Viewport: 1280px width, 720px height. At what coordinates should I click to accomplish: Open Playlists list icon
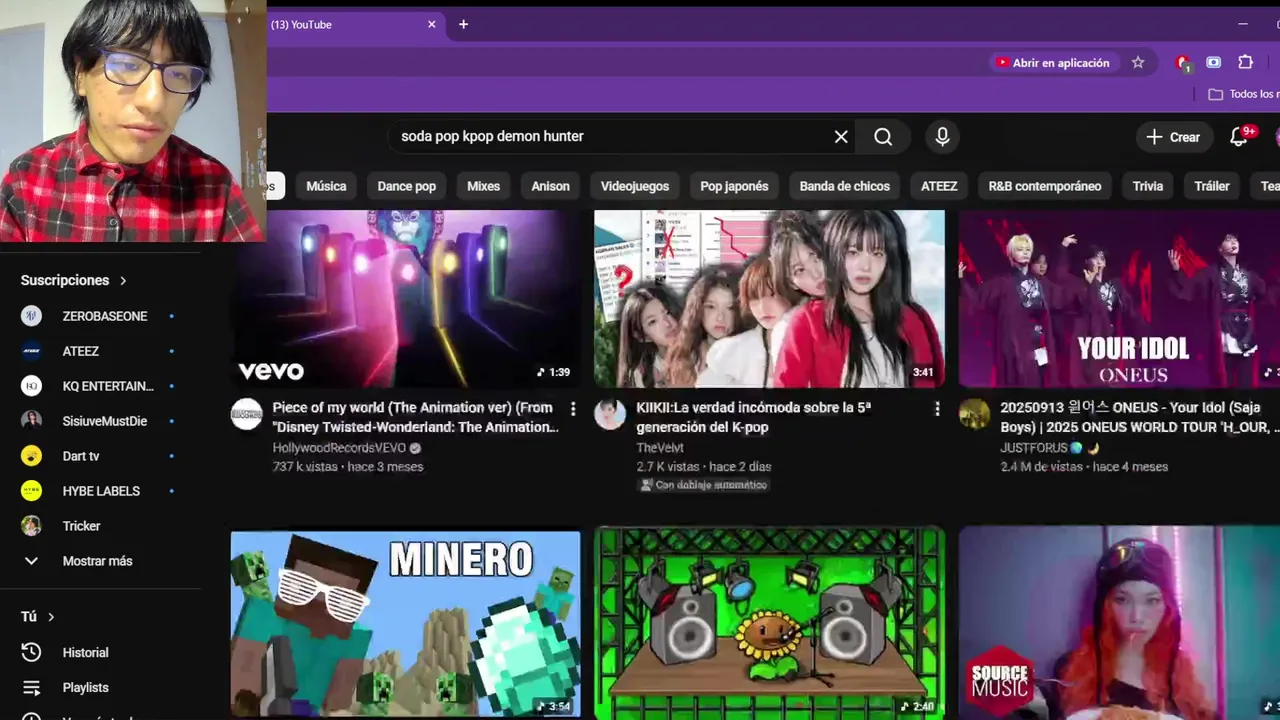pos(32,687)
